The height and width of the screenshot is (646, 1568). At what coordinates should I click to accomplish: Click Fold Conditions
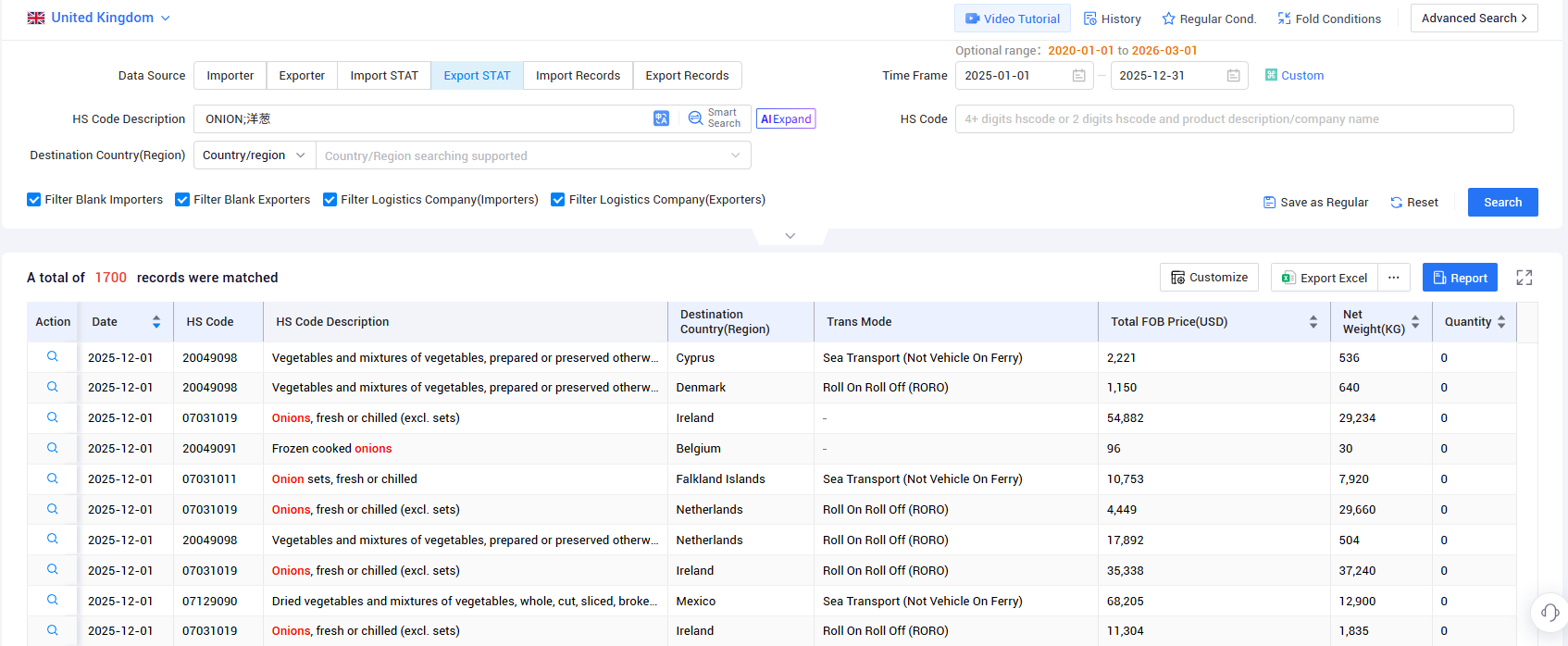click(x=1329, y=19)
